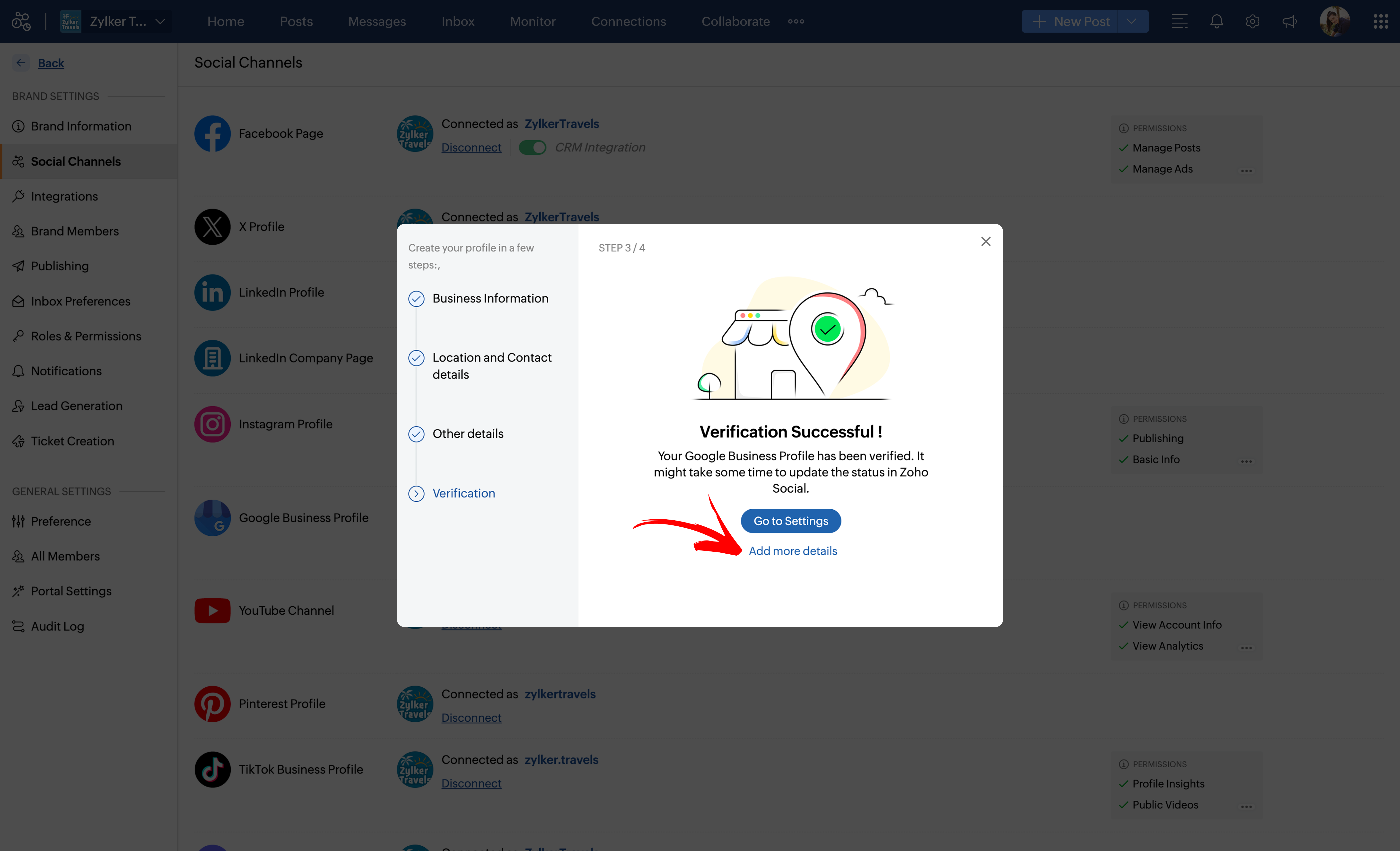Image resolution: width=1400 pixels, height=851 pixels.
Task: Click the notifications bell icon
Action: [x=1216, y=22]
